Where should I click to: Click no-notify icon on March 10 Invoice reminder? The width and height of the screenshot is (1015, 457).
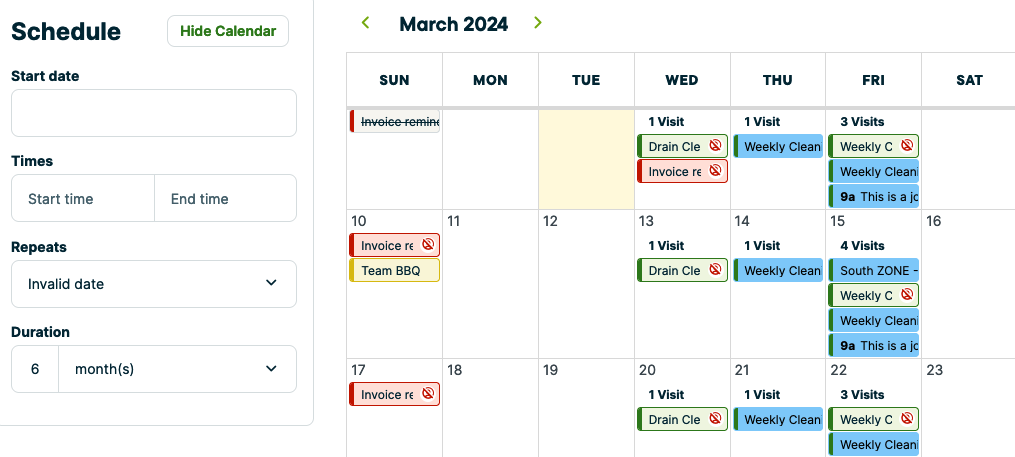[x=428, y=245]
